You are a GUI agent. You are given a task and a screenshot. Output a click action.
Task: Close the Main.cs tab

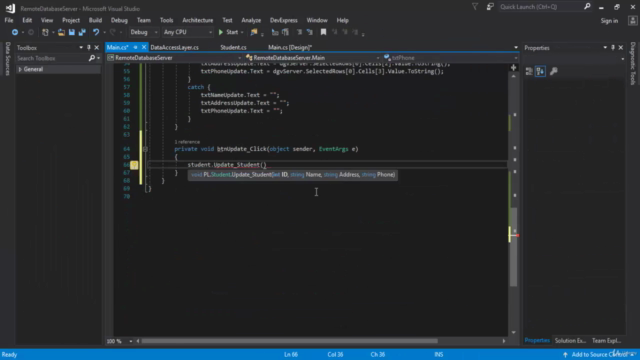coord(144,47)
